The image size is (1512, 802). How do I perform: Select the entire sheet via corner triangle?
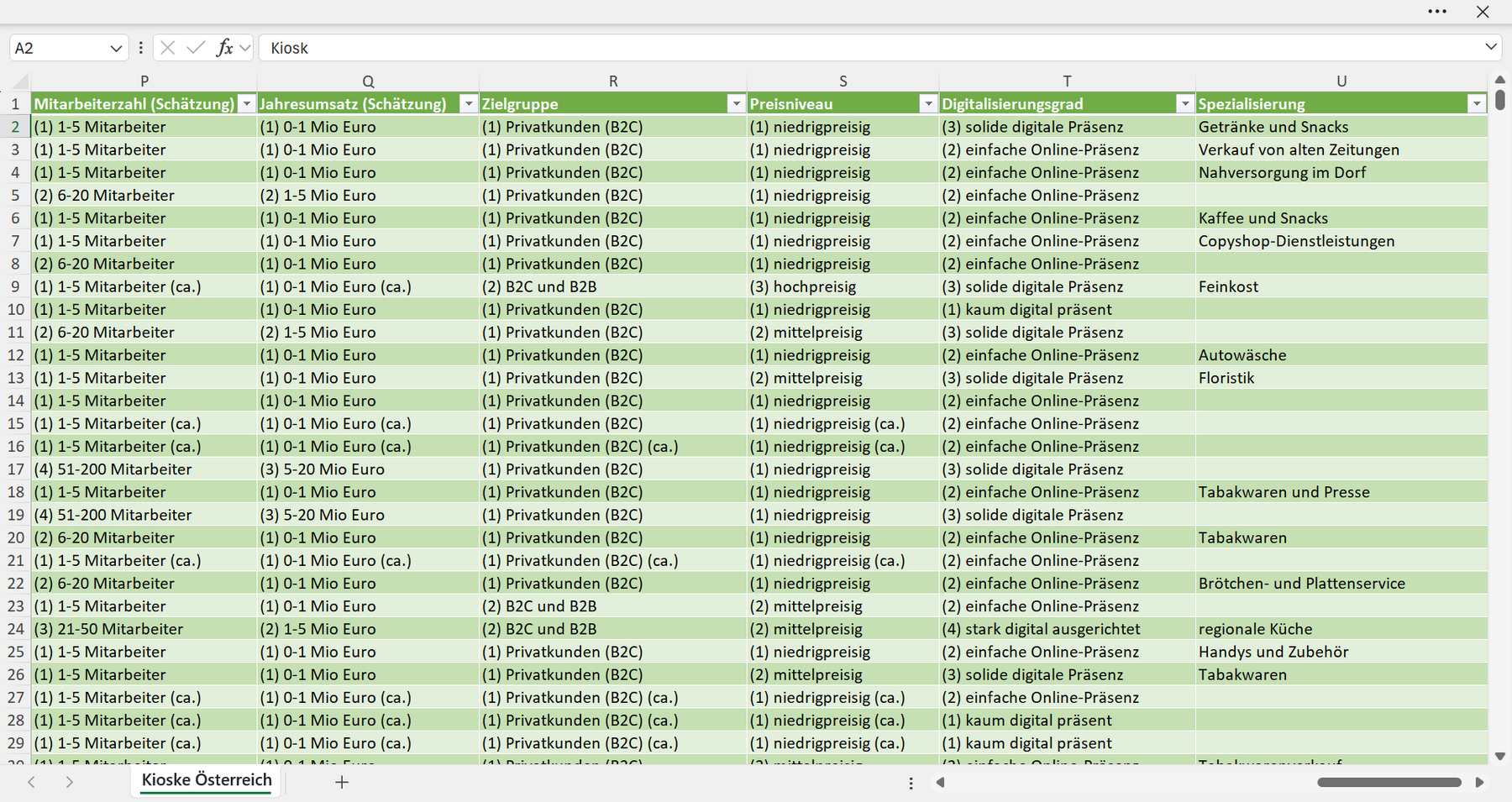pyautogui.click(x=20, y=81)
